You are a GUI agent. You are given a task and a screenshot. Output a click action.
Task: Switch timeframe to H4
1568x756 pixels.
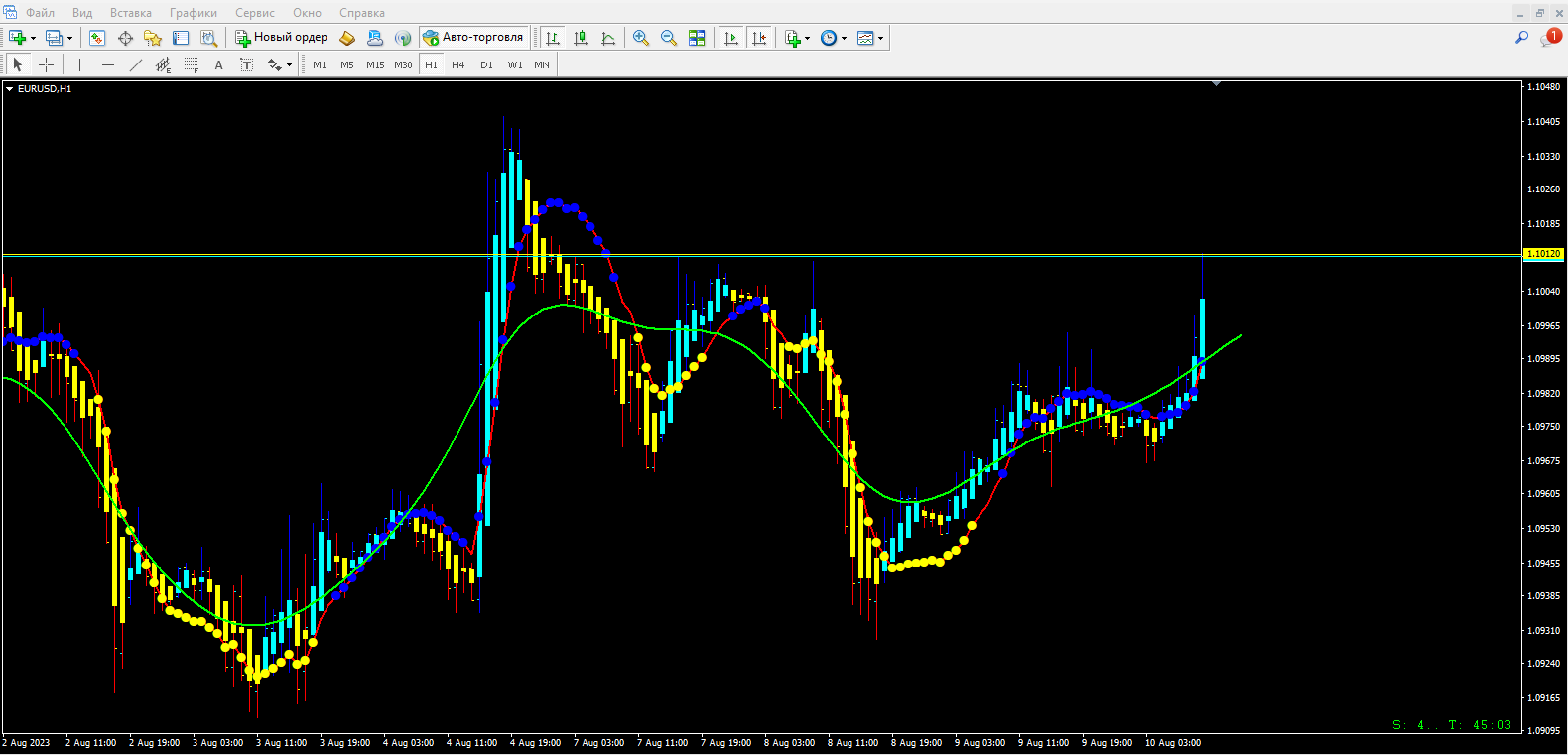[457, 64]
